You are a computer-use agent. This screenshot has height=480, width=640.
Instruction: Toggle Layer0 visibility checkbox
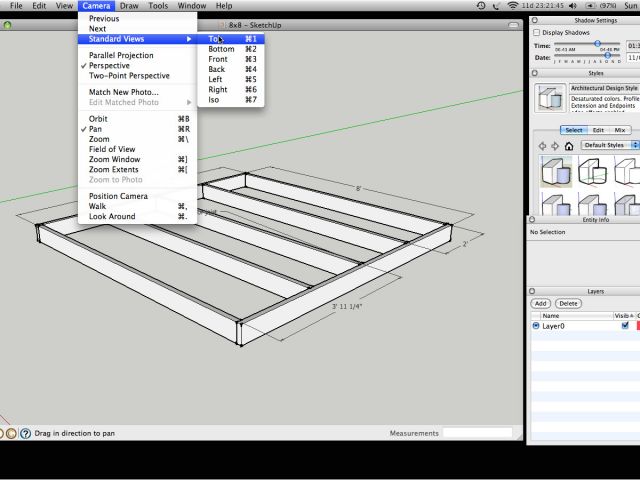coord(625,326)
